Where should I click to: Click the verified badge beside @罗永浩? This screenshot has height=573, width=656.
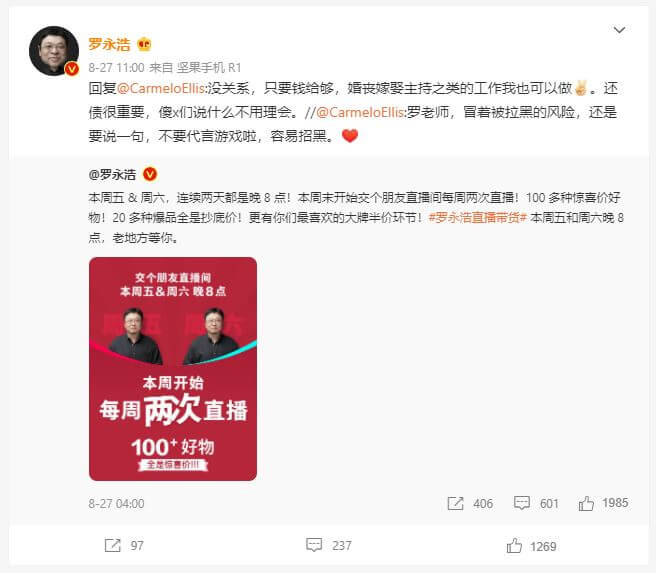click(x=150, y=174)
